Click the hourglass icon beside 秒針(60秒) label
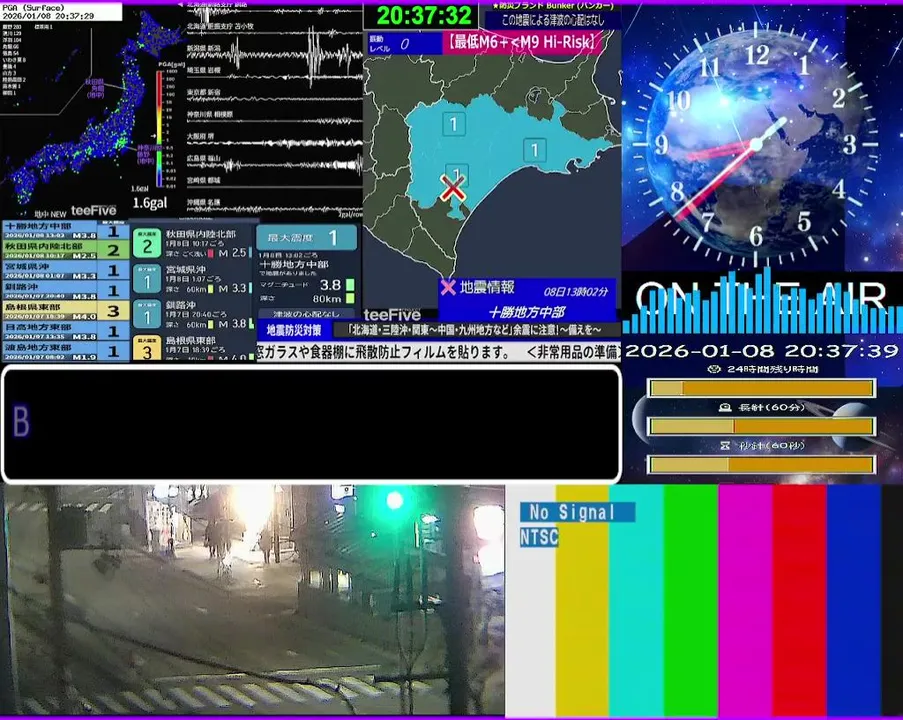This screenshot has width=903, height=720. [725, 445]
